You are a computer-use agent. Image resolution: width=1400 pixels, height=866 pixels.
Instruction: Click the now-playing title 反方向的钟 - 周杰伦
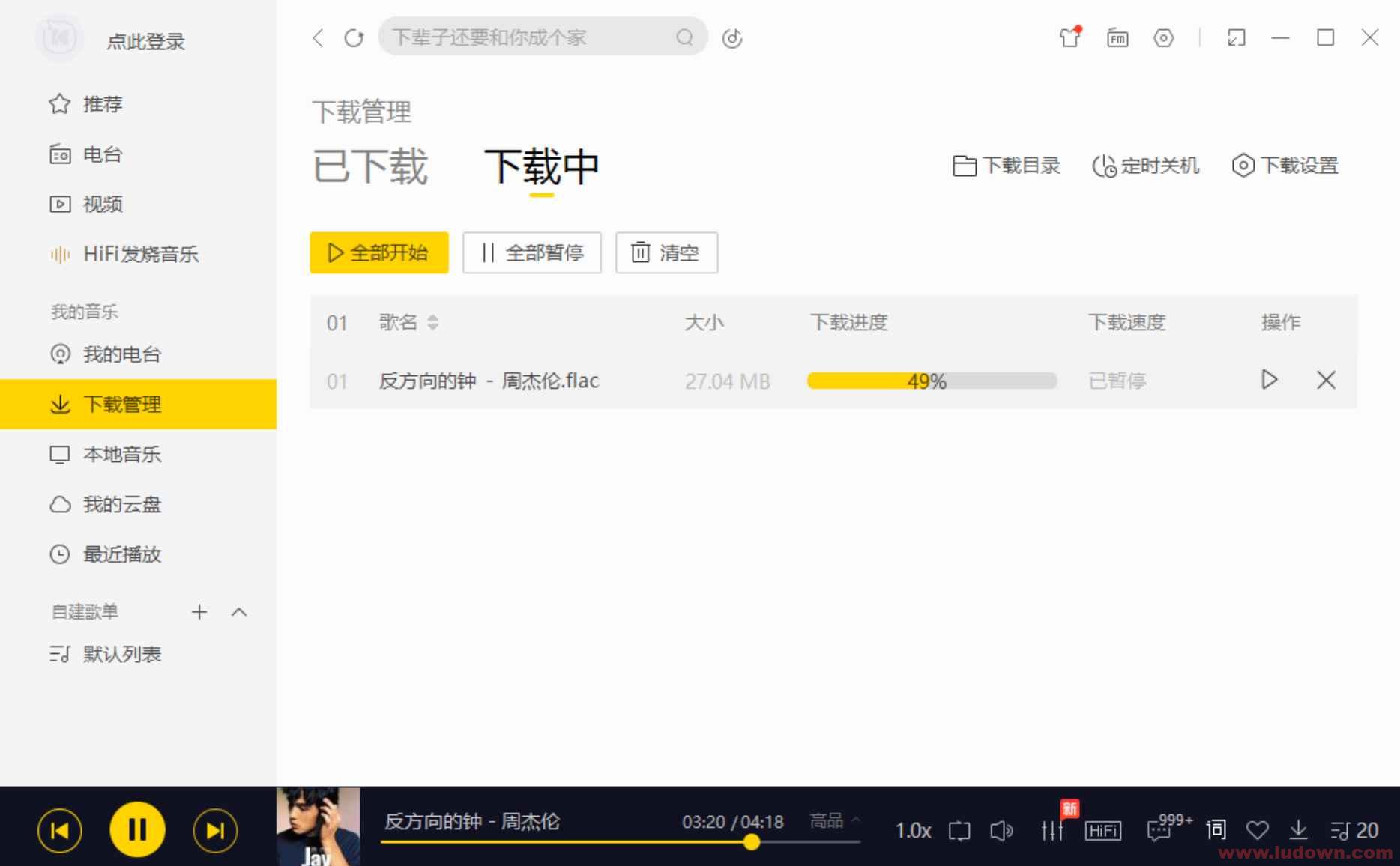[x=472, y=821]
